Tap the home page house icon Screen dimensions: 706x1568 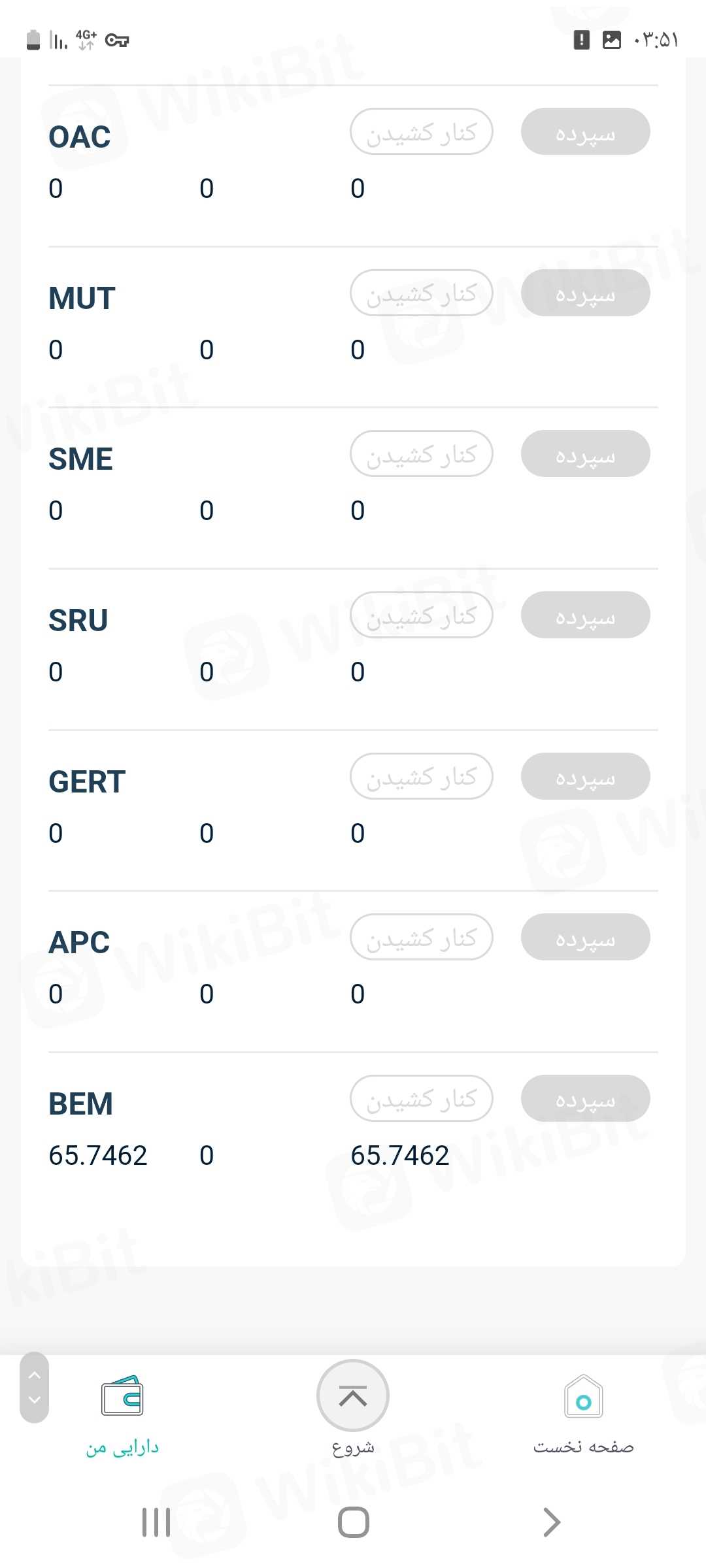tap(583, 1397)
